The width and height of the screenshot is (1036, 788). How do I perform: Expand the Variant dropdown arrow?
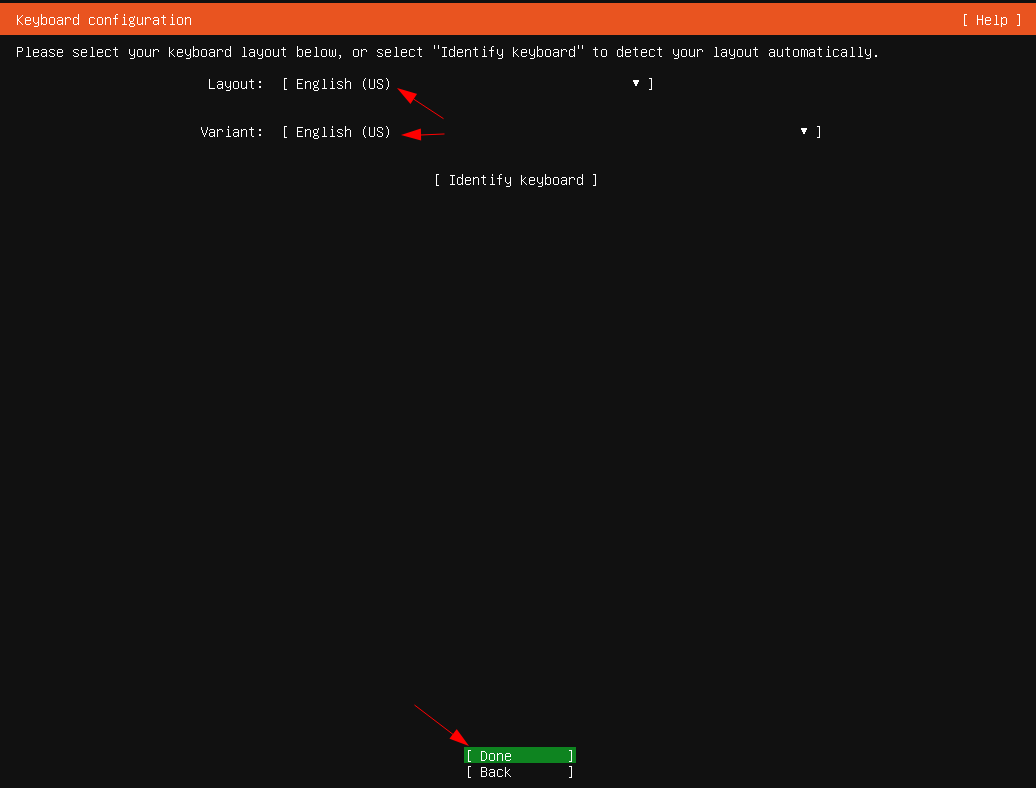point(804,131)
